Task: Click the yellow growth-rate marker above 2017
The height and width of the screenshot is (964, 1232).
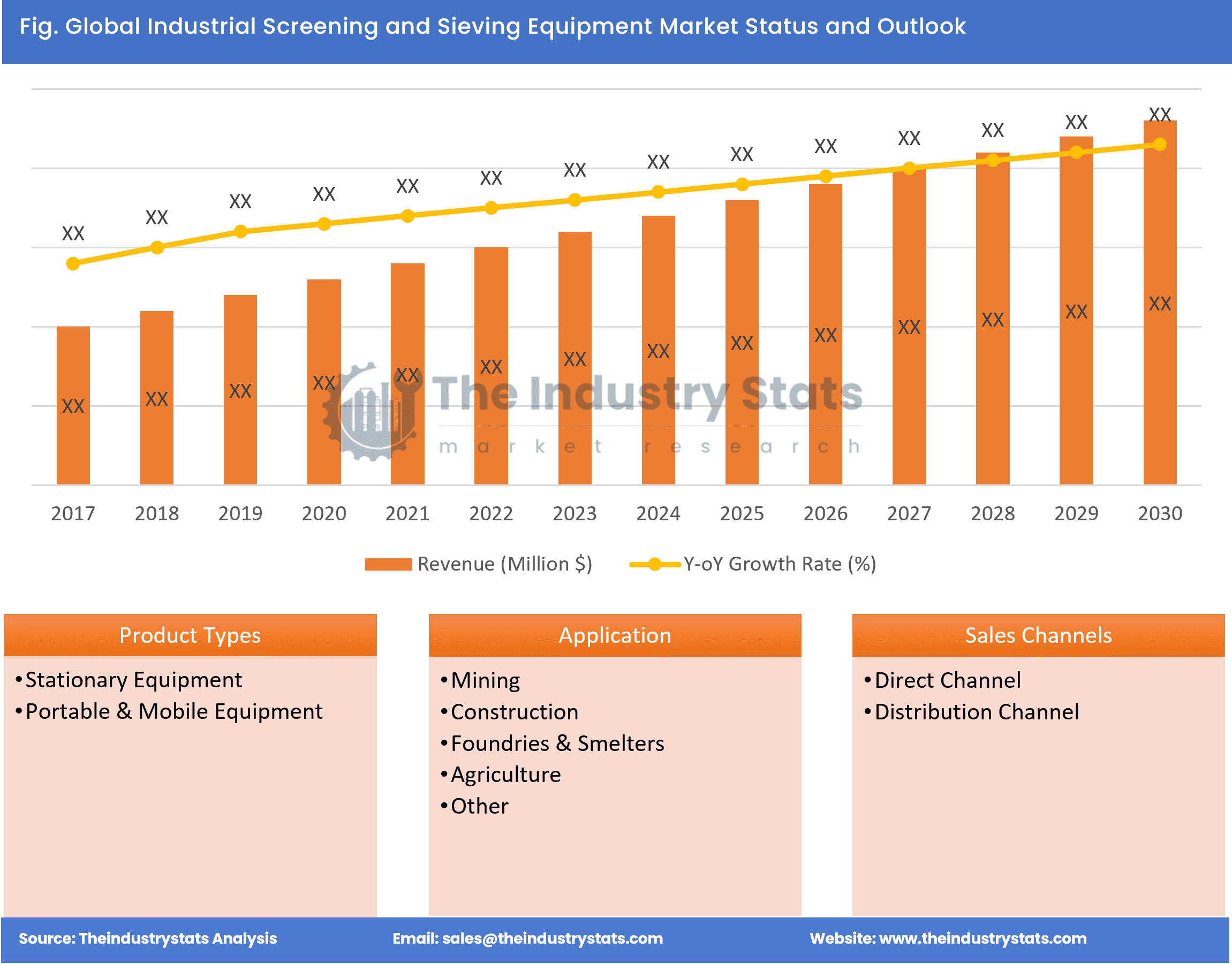Action: 73,263
